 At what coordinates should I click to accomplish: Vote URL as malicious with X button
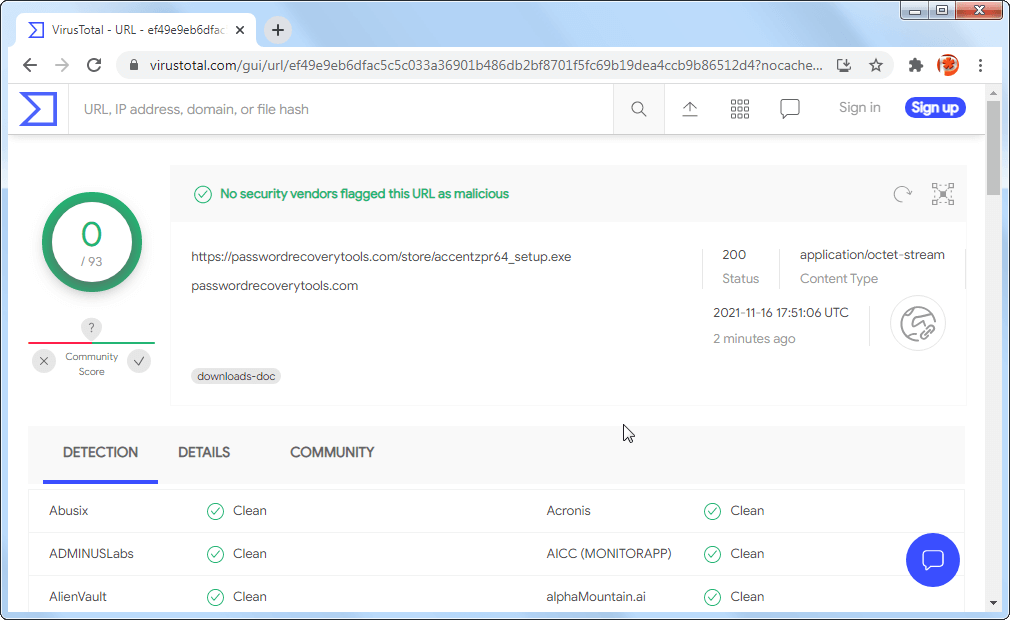pyautogui.click(x=44, y=361)
